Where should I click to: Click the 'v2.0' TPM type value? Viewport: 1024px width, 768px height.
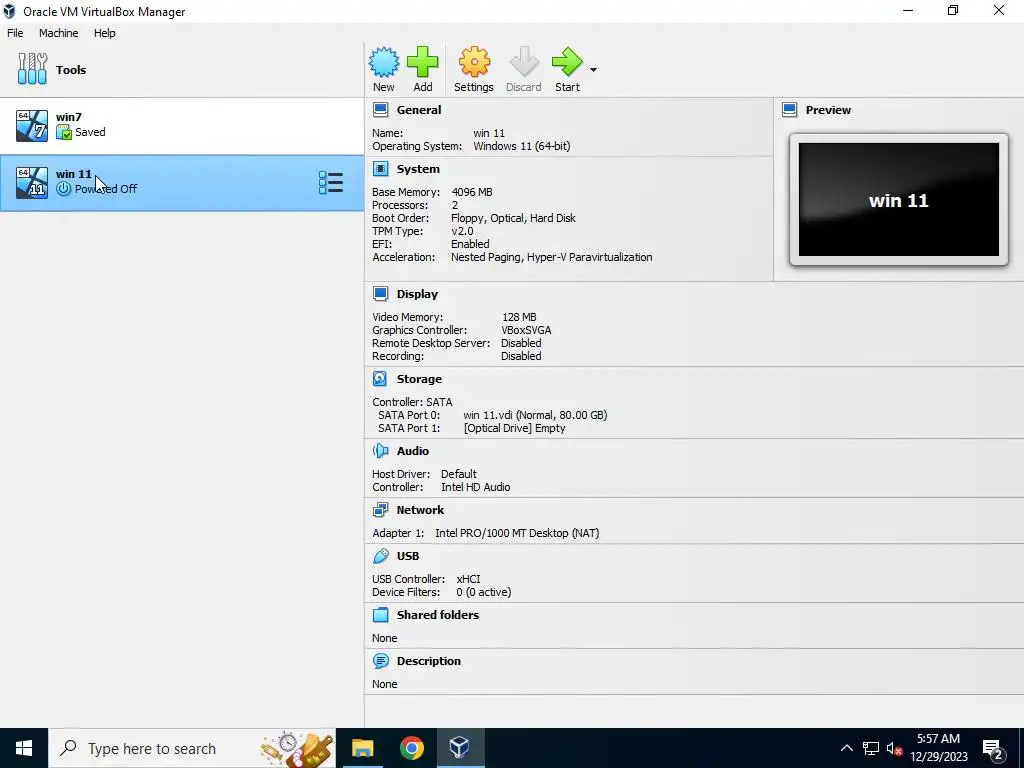click(x=462, y=231)
